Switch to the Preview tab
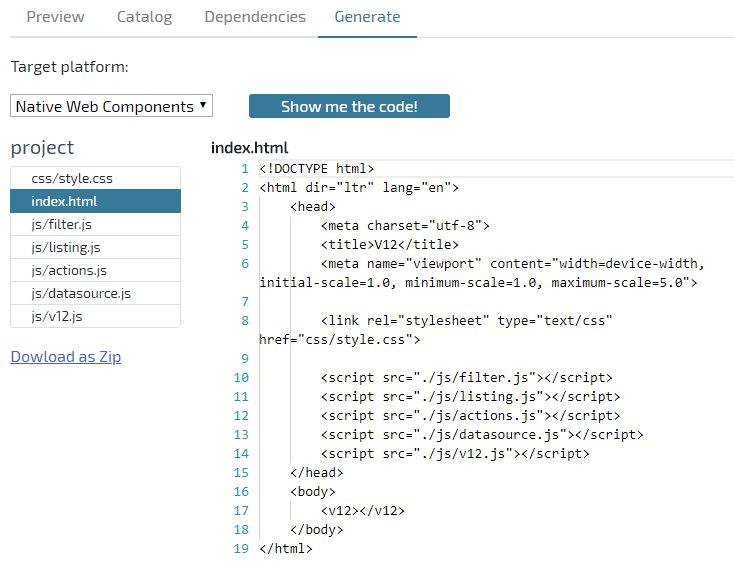 [x=55, y=17]
